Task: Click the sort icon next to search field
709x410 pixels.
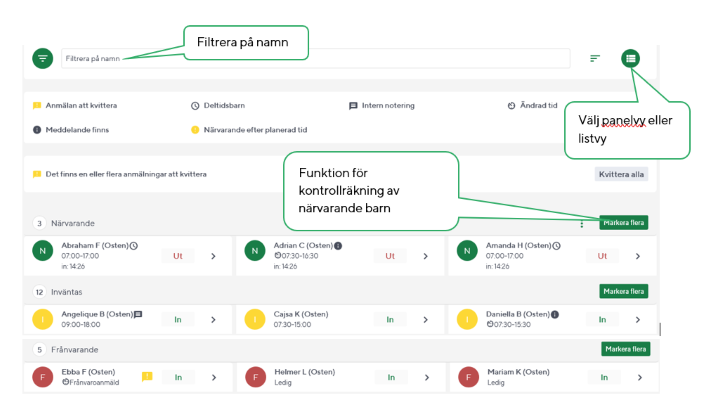Action: click(x=595, y=58)
